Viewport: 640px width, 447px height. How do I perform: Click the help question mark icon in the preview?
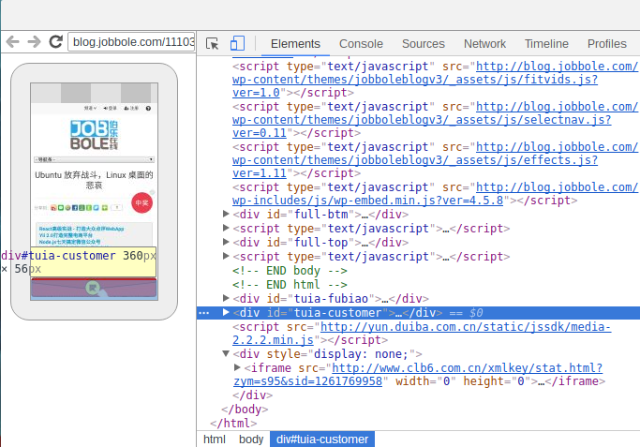pos(148,108)
